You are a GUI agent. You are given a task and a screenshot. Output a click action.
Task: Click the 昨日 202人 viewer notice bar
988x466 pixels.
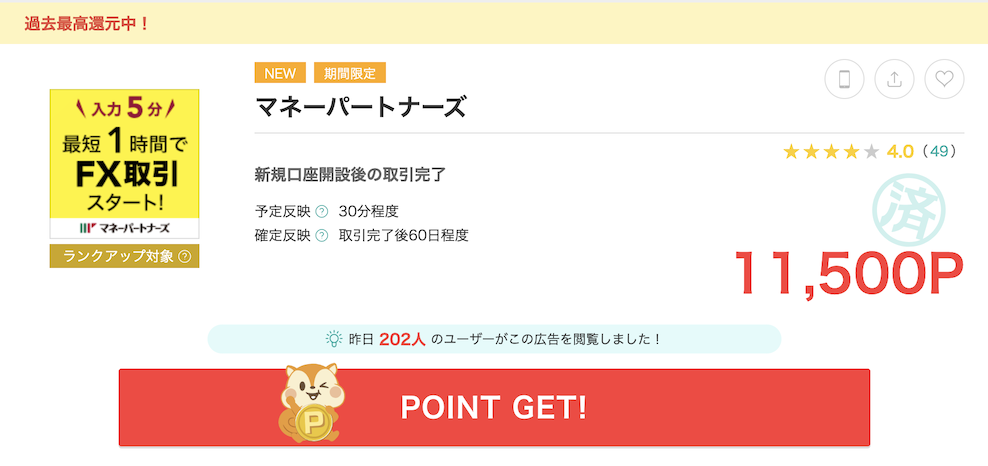494,339
